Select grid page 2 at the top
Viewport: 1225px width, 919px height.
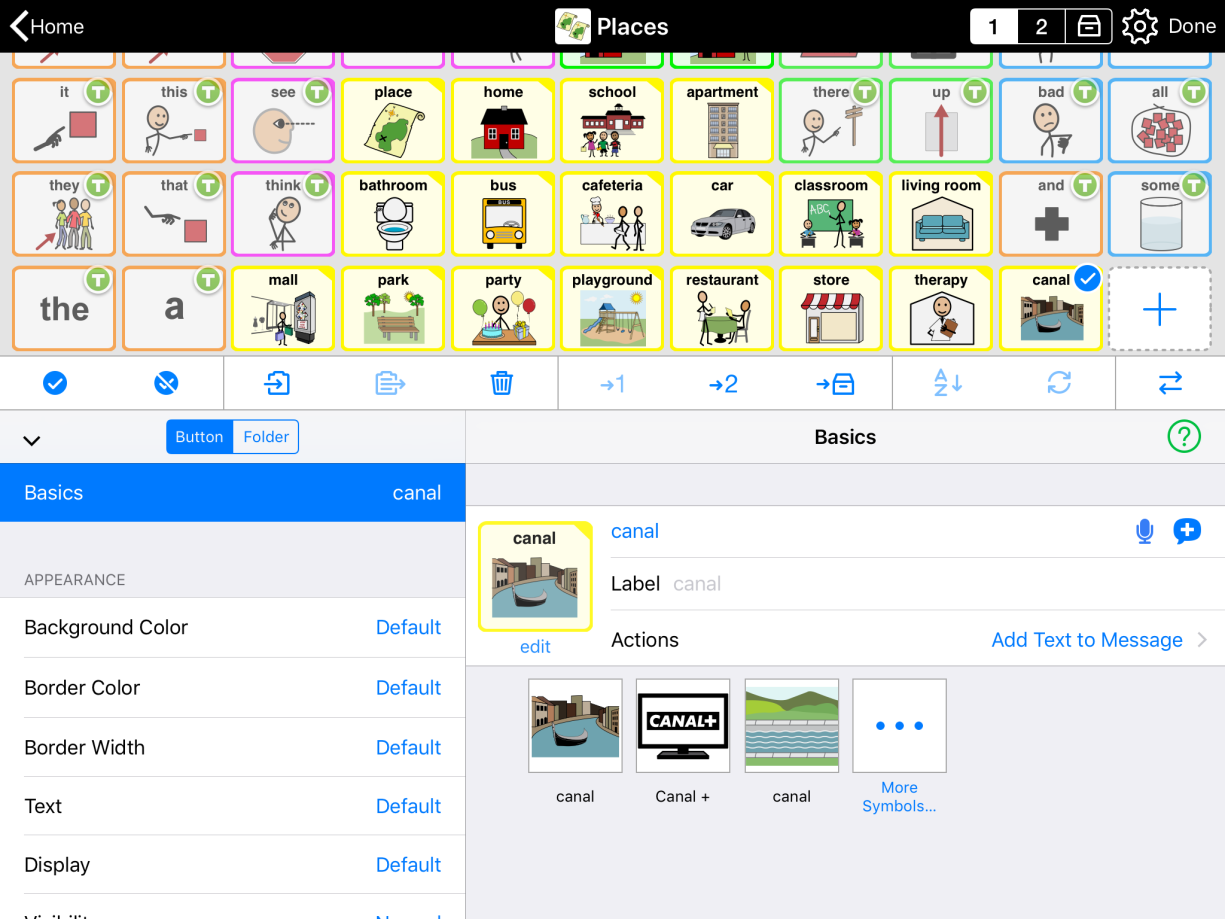point(1040,26)
